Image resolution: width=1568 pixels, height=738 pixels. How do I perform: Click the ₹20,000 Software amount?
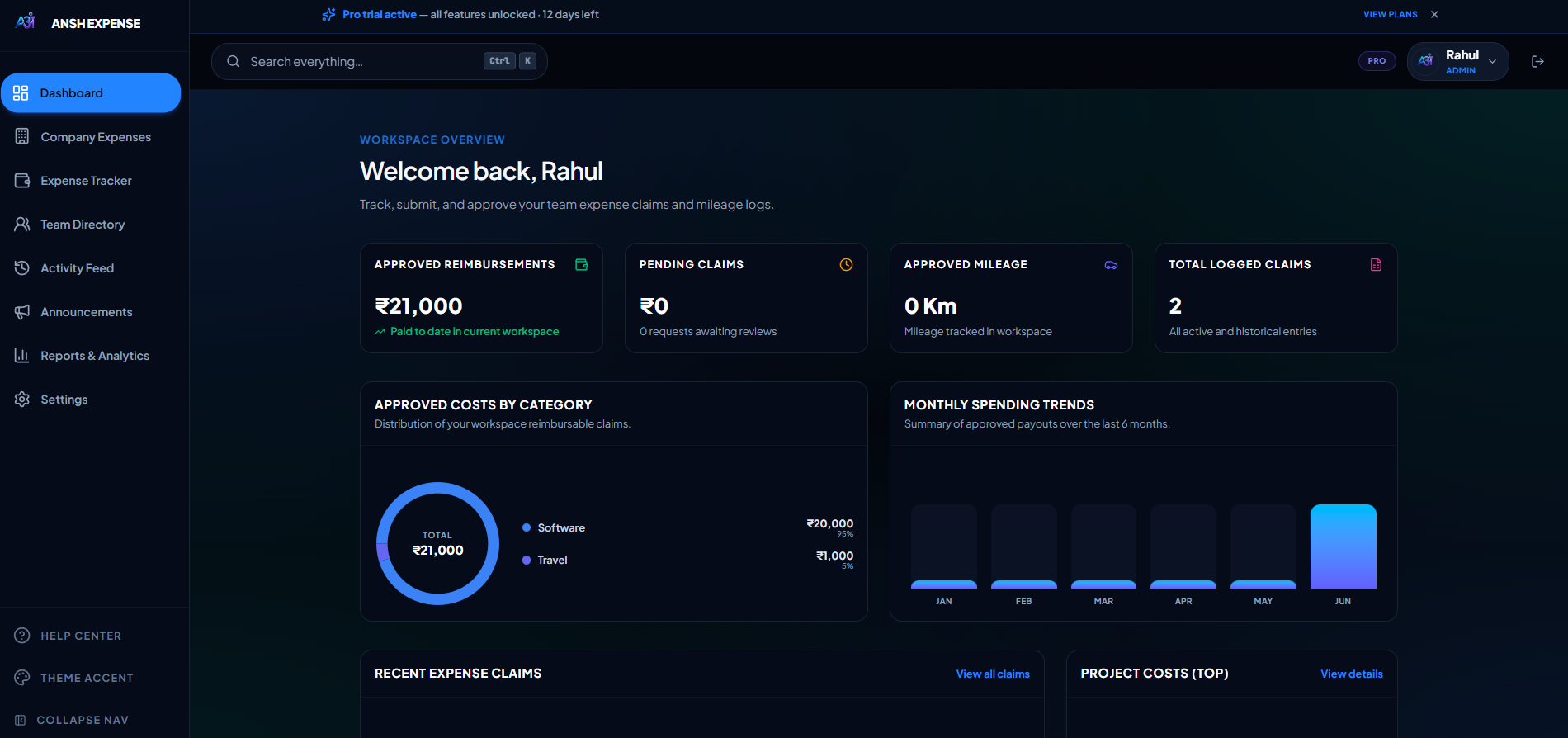pyautogui.click(x=829, y=523)
